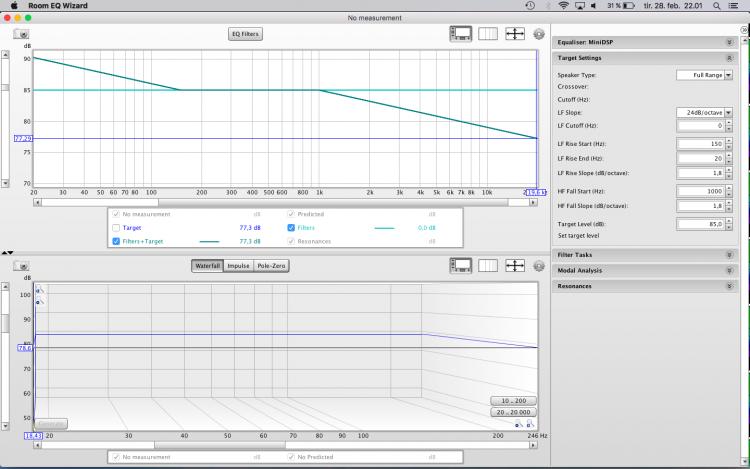750x469 pixels.
Task: Click Resonances trace checkbox
Action: click(291, 241)
